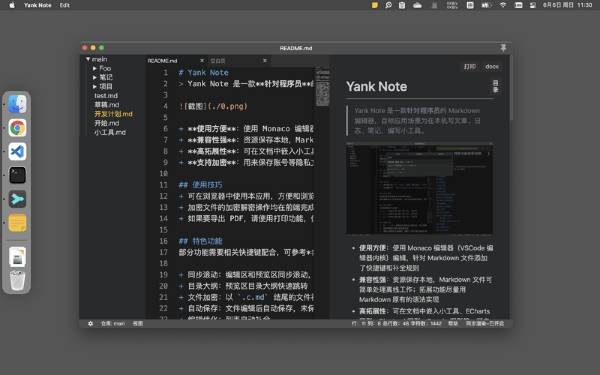The image size is (600, 375).
Task: Expand the Foo folder
Action: point(95,68)
